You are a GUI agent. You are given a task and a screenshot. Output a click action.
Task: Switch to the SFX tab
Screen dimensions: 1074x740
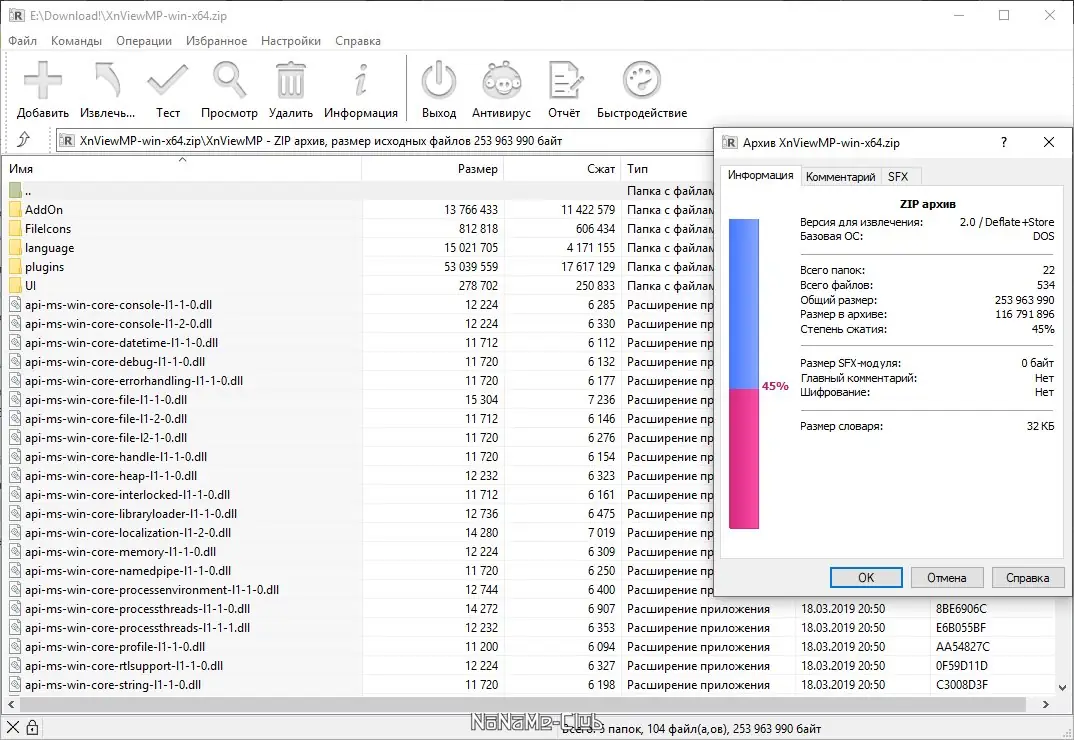(x=898, y=176)
